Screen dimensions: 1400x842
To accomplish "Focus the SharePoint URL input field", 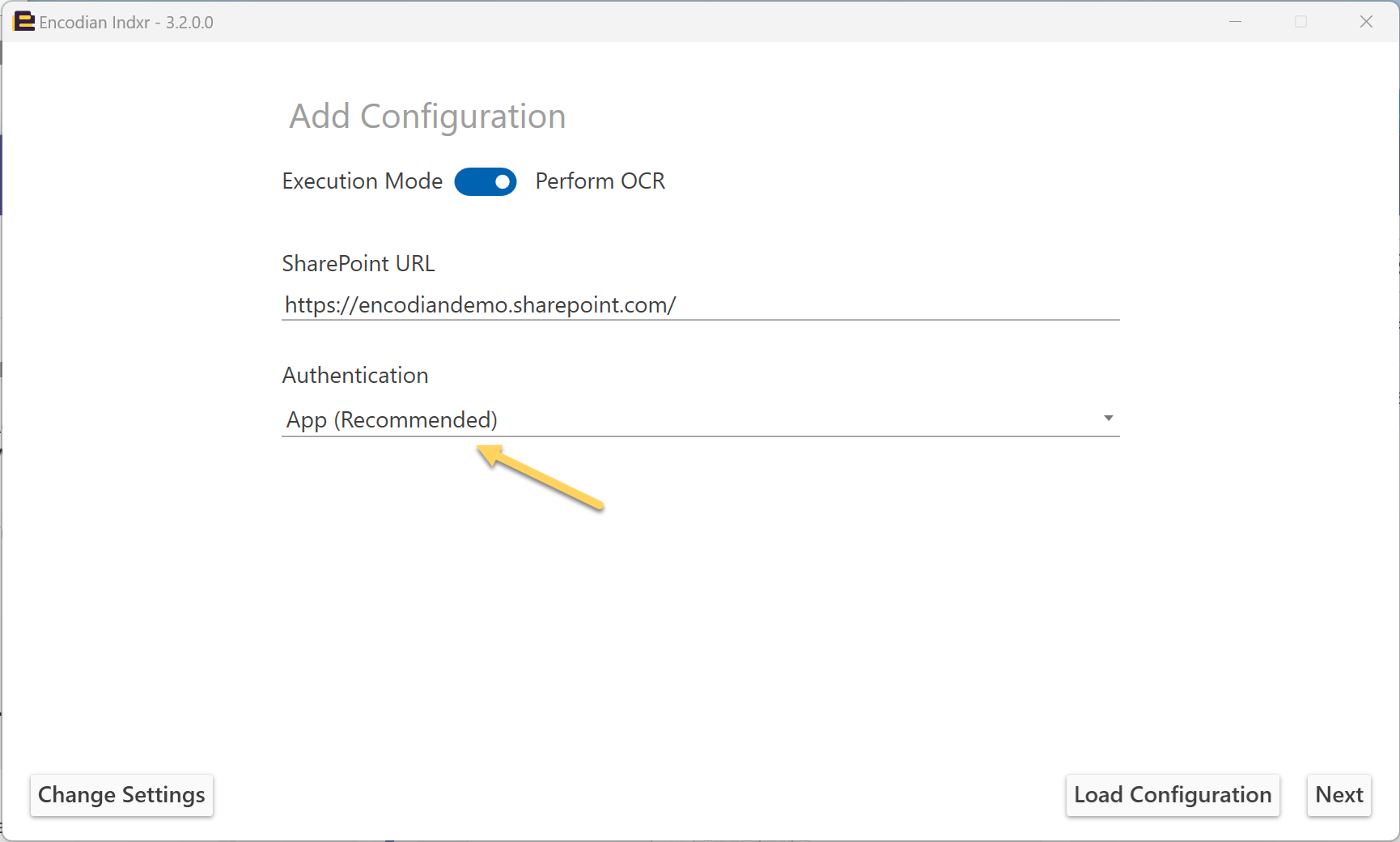I will pyautogui.click(x=701, y=305).
